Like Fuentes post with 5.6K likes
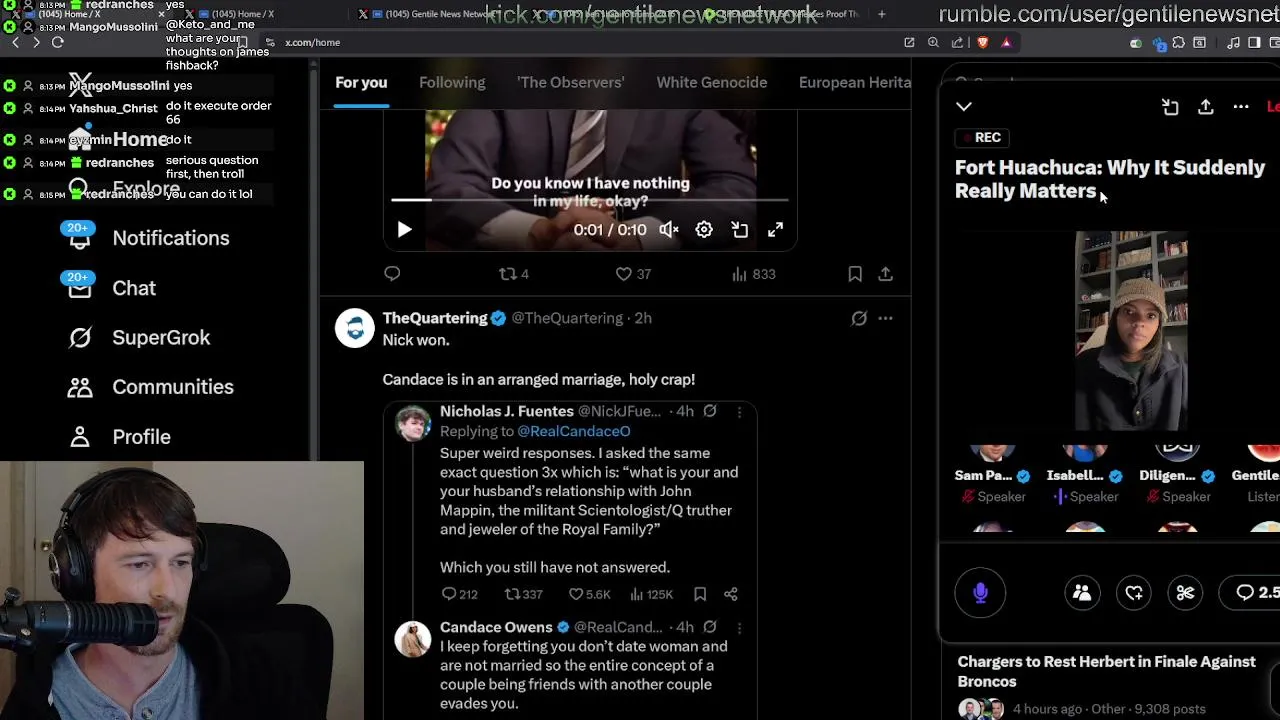This screenshot has height=720, width=1280. (x=589, y=594)
